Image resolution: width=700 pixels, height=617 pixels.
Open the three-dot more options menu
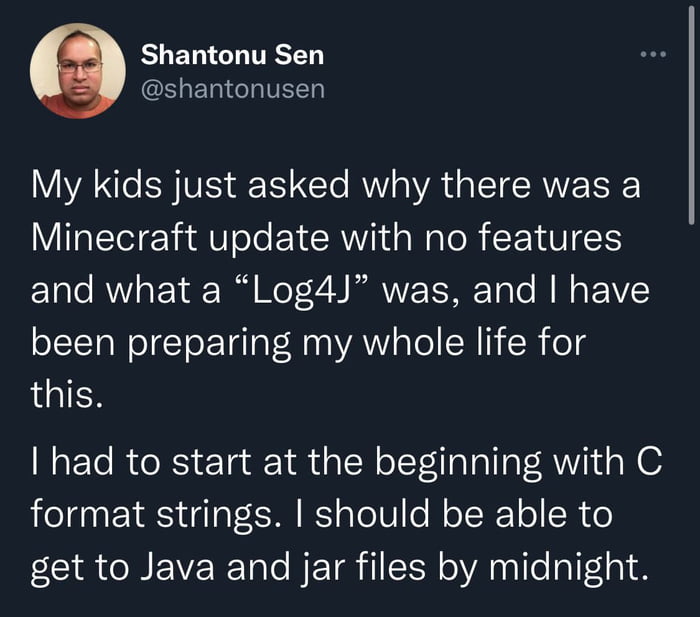[x=653, y=53]
